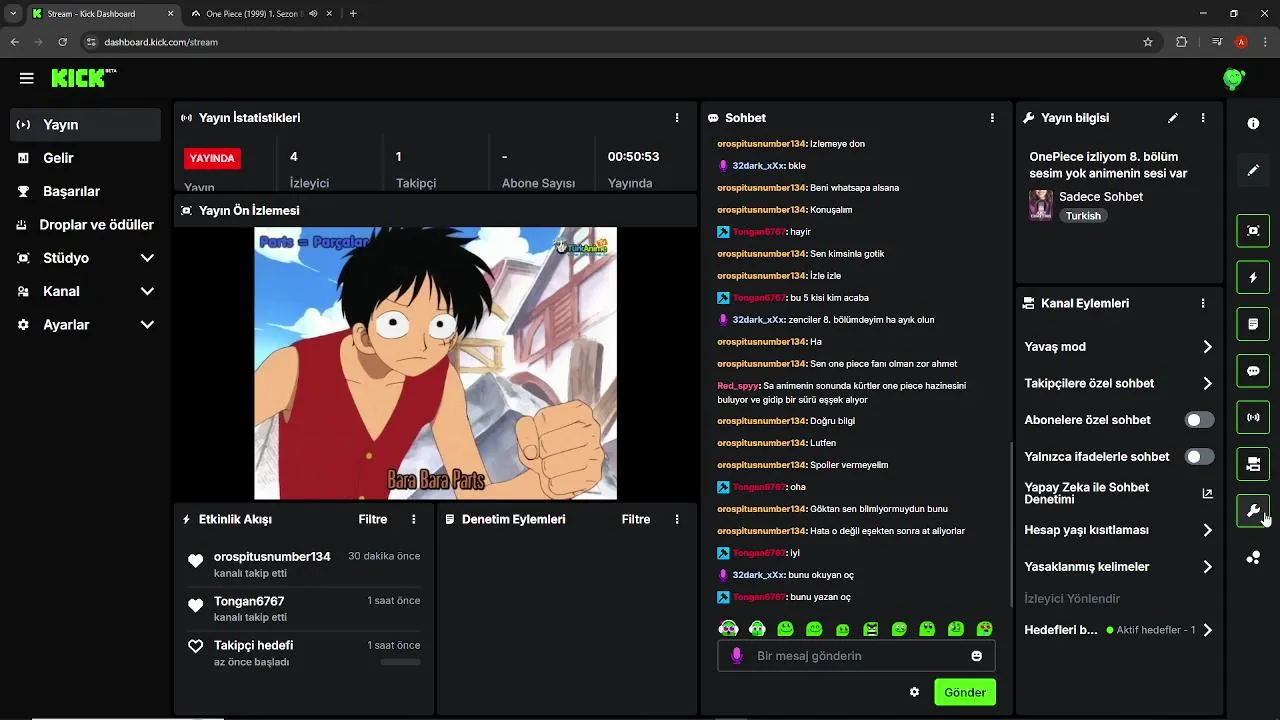Go to Yayın in the left sidebar
Screen dimensions: 1280x720
(85, 125)
